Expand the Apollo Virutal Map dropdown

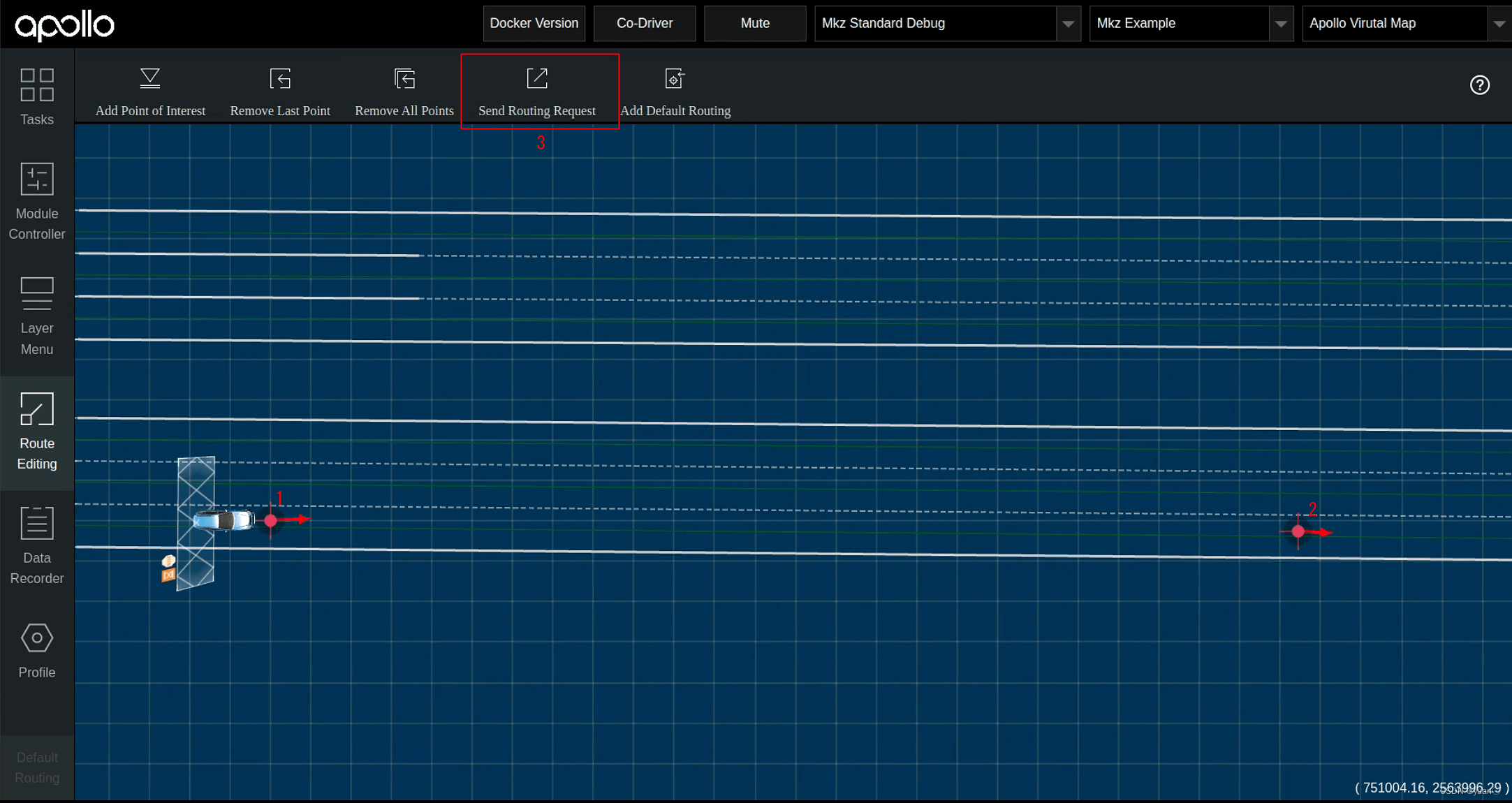pos(1499,24)
